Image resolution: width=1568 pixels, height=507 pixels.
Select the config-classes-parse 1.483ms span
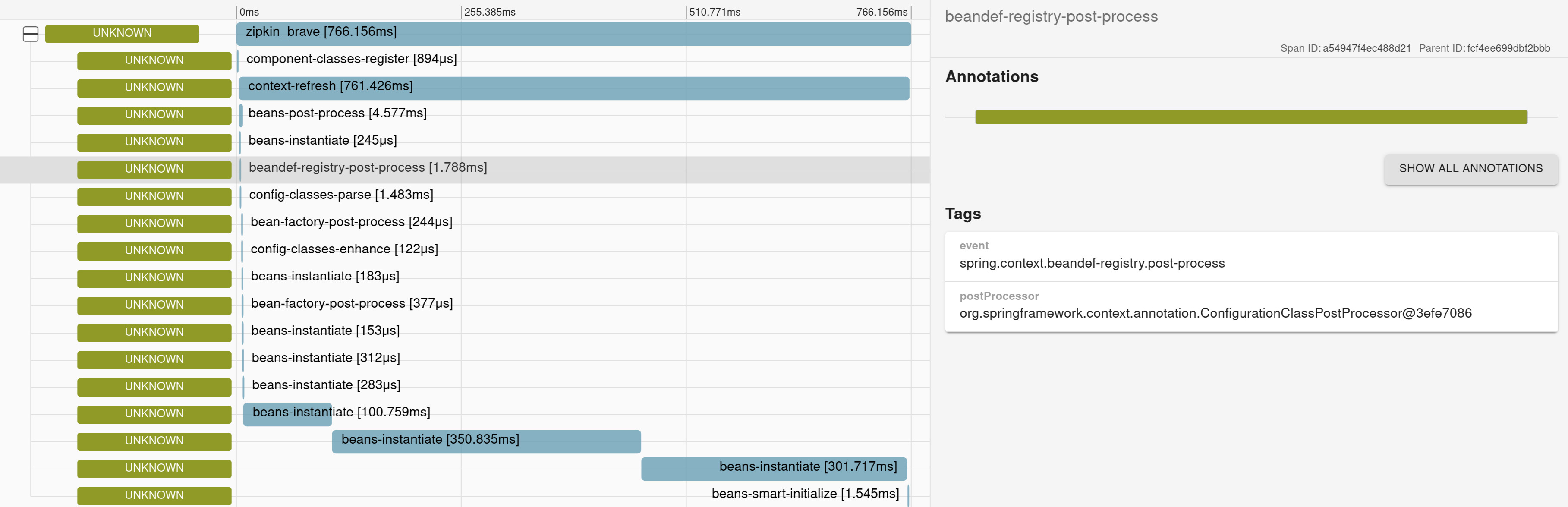pos(341,195)
